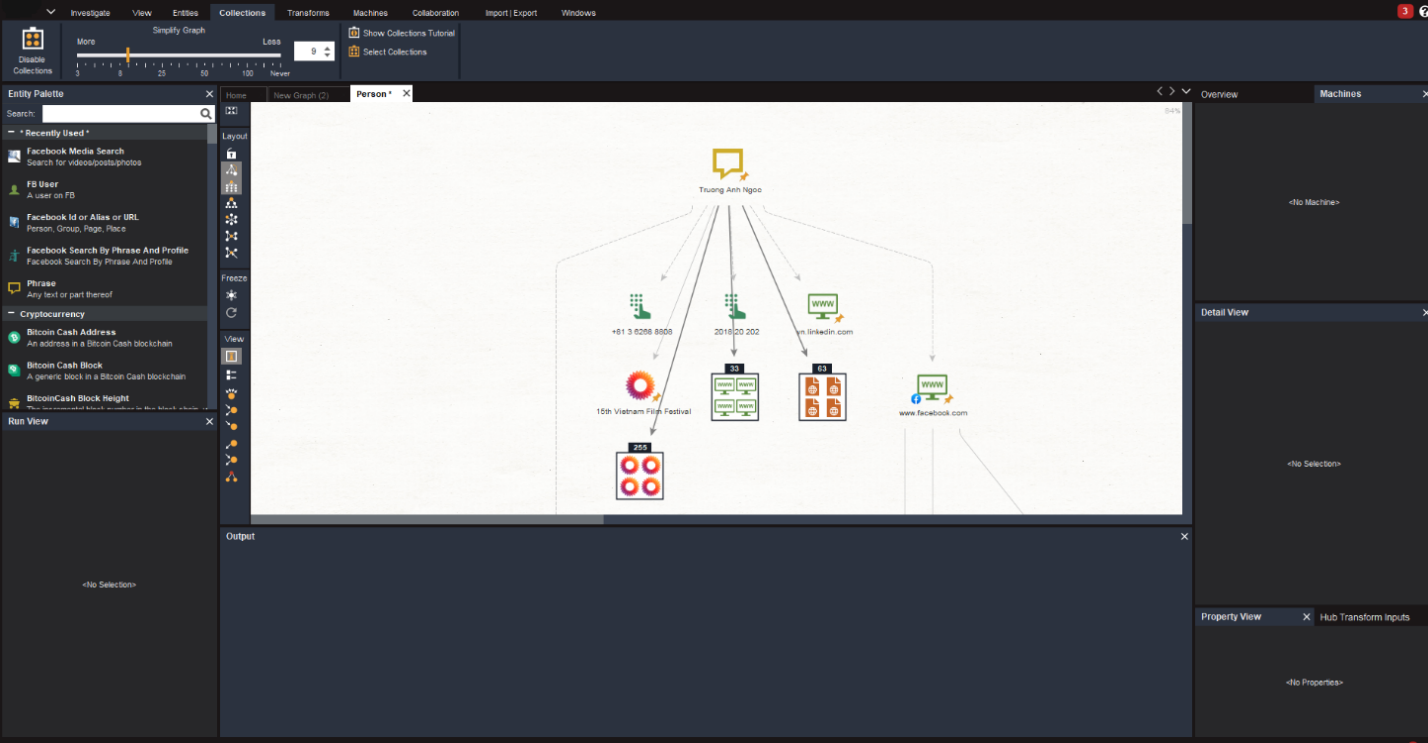Select the www.facebook.com website node
The width and height of the screenshot is (1428, 743).
click(x=932, y=389)
